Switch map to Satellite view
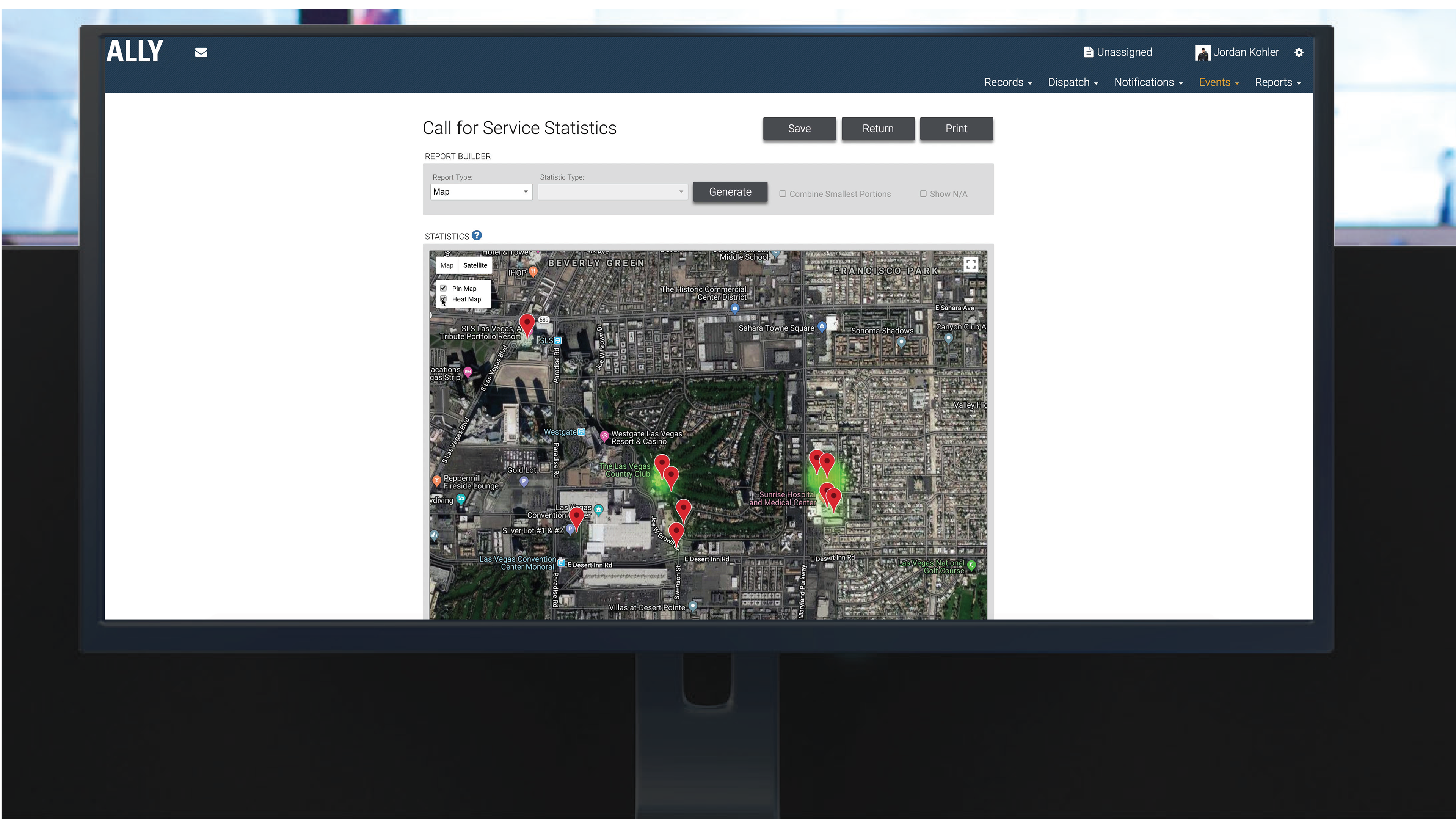The height and width of the screenshot is (819, 1456). [x=475, y=265]
